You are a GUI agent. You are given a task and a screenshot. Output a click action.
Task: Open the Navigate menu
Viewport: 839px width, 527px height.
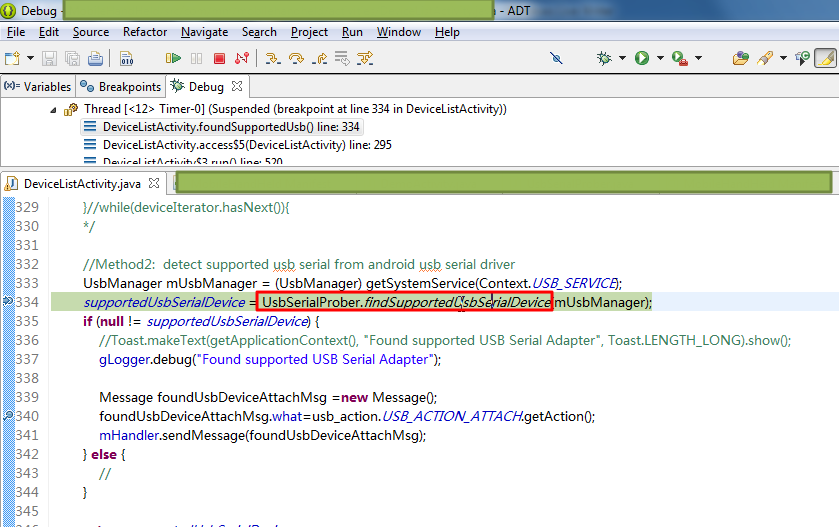tap(204, 32)
